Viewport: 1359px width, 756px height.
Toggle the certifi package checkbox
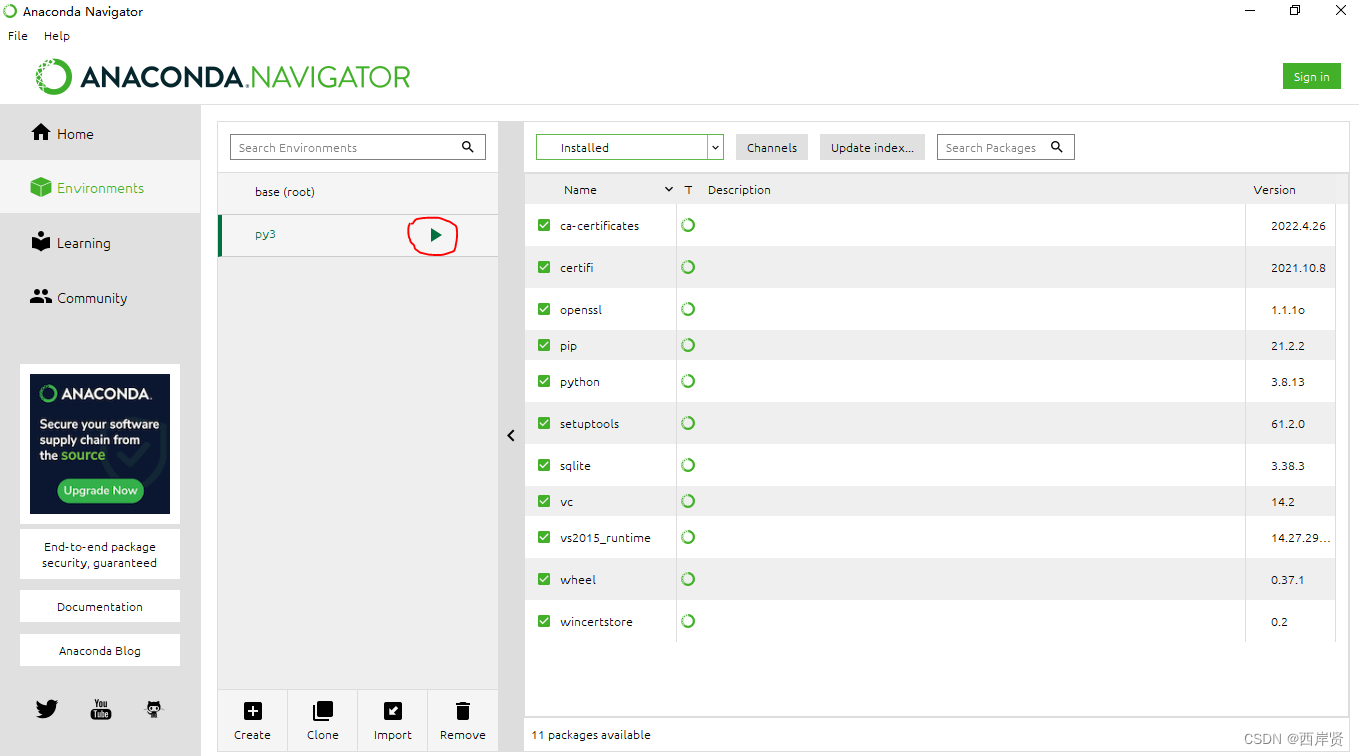tap(544, 267)
